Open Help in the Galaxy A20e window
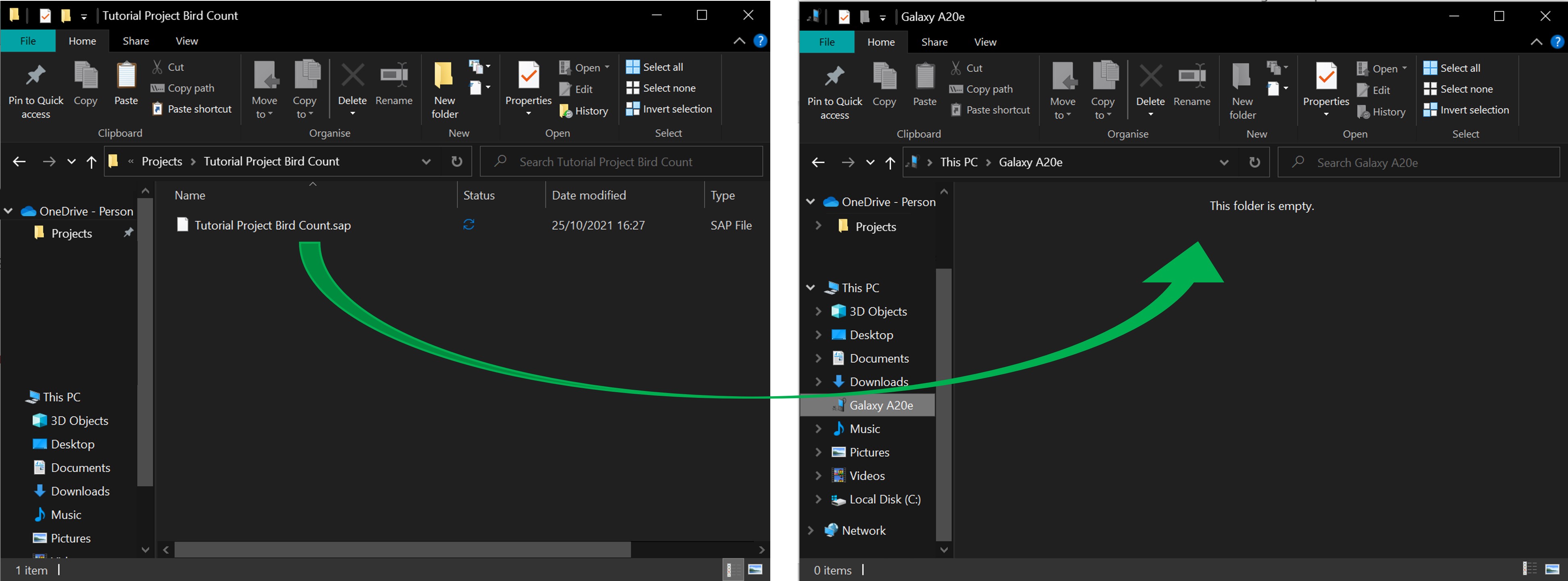The height and width of the screenshot is (581, 1568). click(1557, 42)
